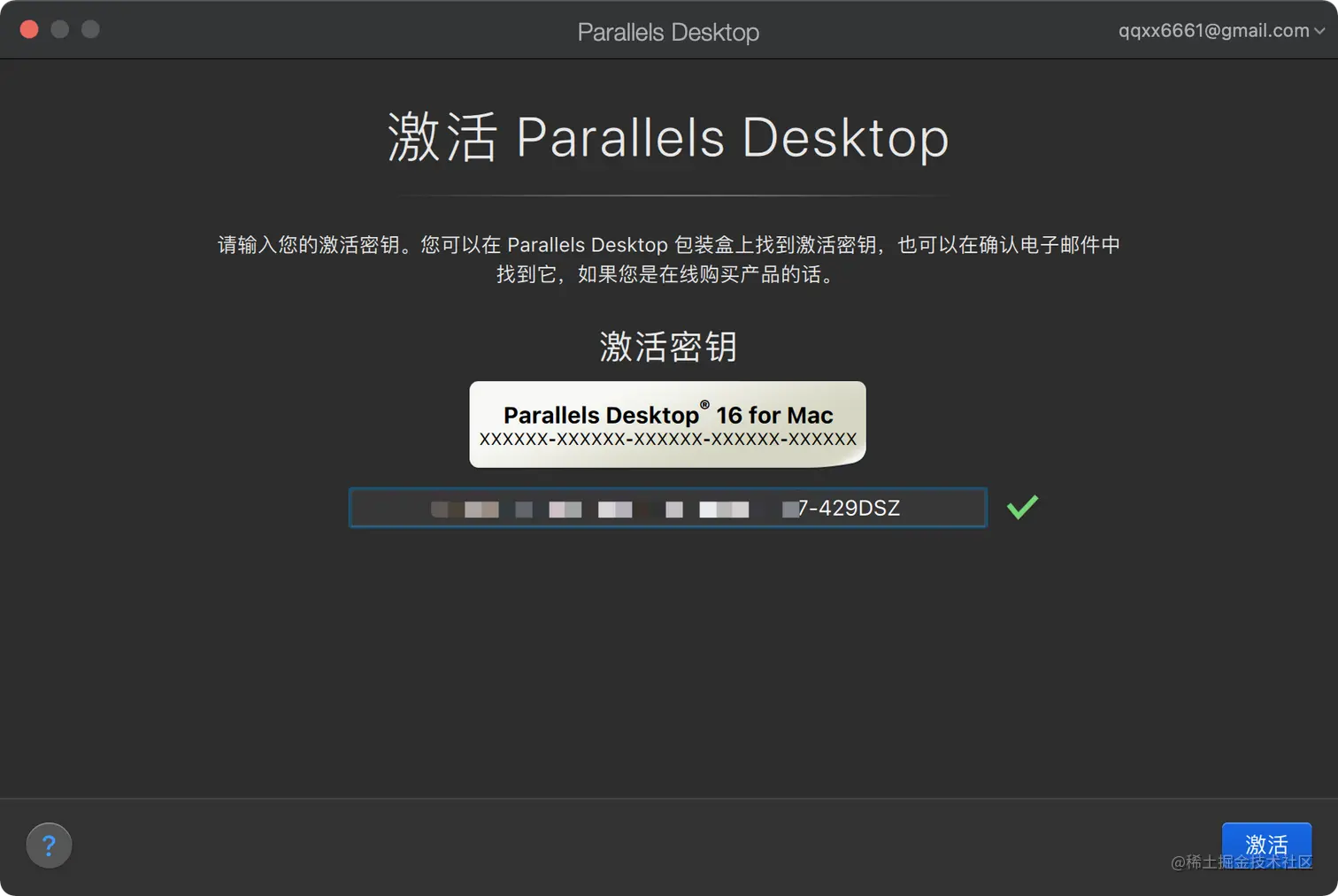Open the help question mark button

[49, 846]
